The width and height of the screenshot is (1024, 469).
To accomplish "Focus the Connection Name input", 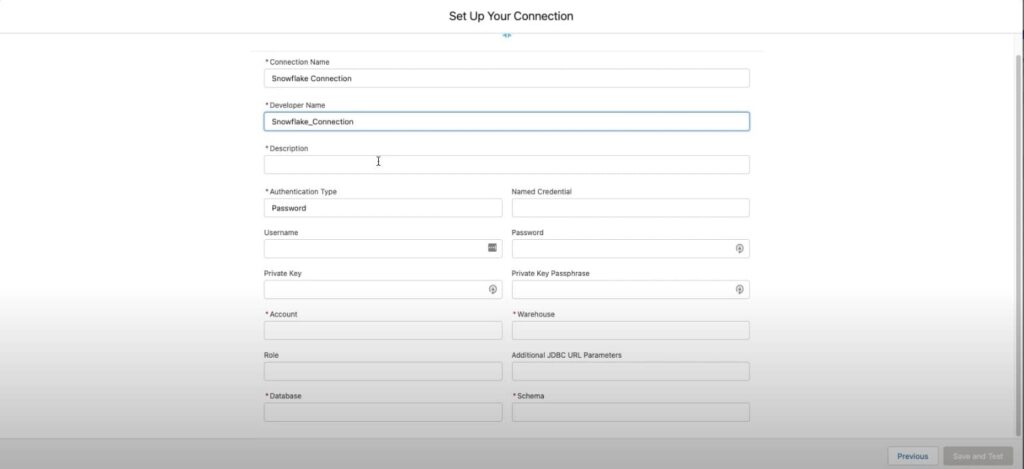I will [506, 78].
